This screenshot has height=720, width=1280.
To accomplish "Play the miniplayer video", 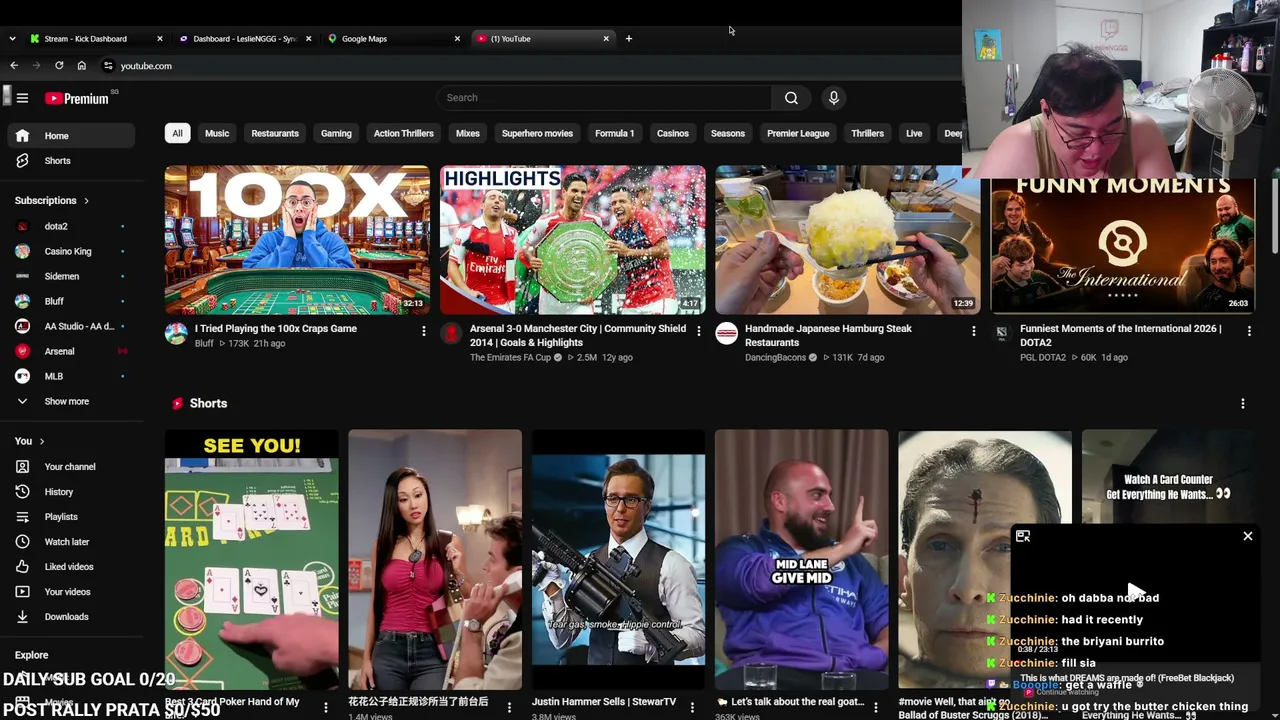I will [x=1135, y=592].
